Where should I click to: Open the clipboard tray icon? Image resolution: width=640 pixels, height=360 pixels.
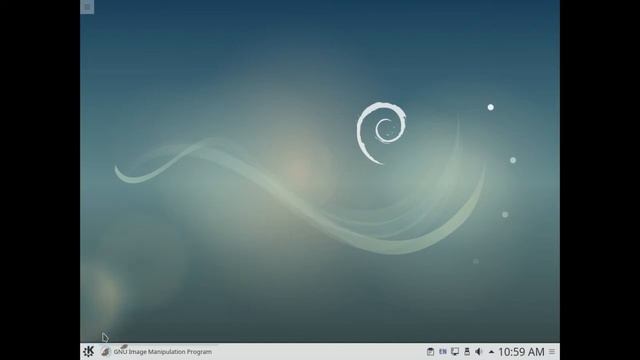[430, 351]
